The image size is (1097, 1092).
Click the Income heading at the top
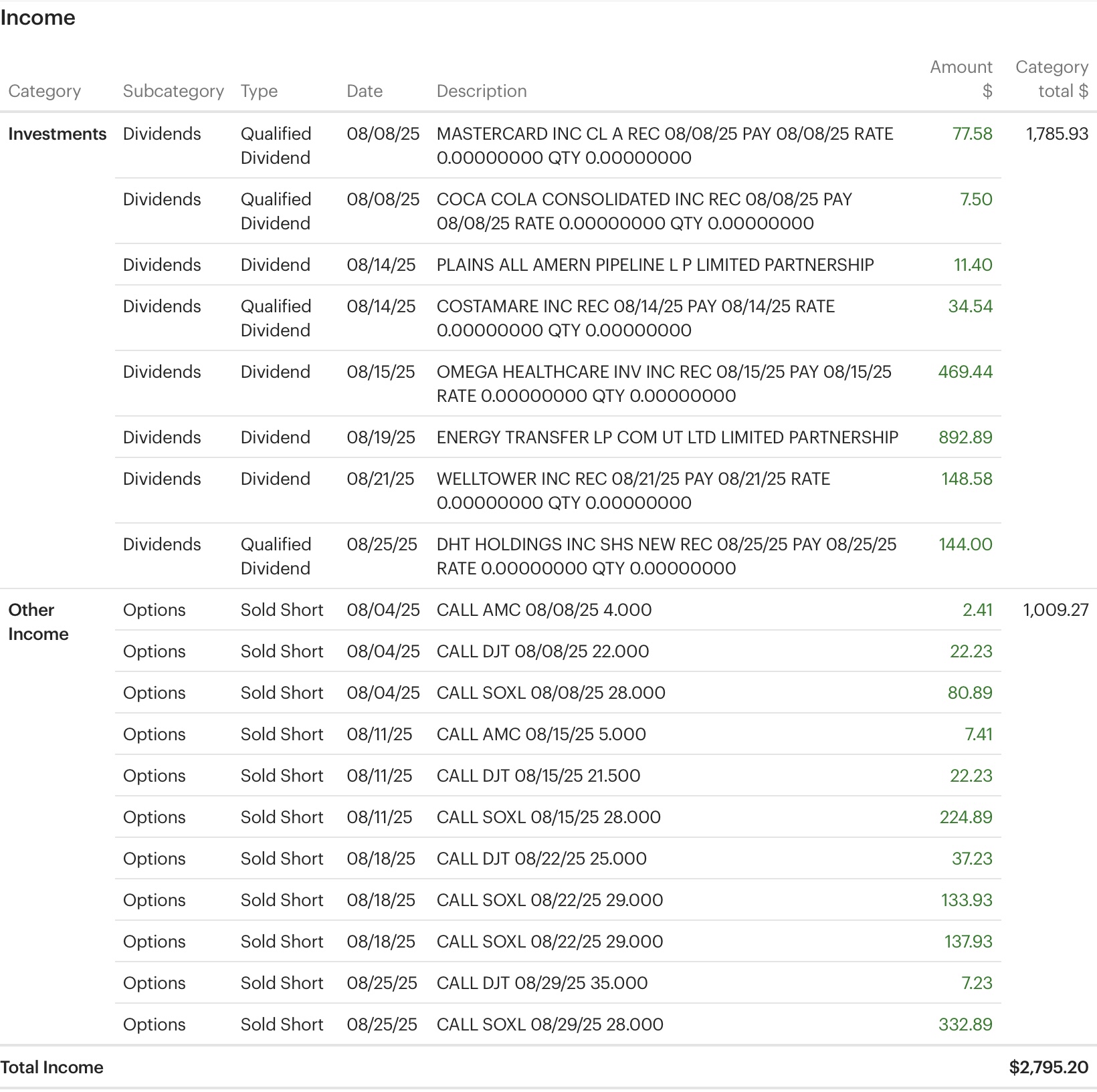pyautogui.click(x=37, y=17)
